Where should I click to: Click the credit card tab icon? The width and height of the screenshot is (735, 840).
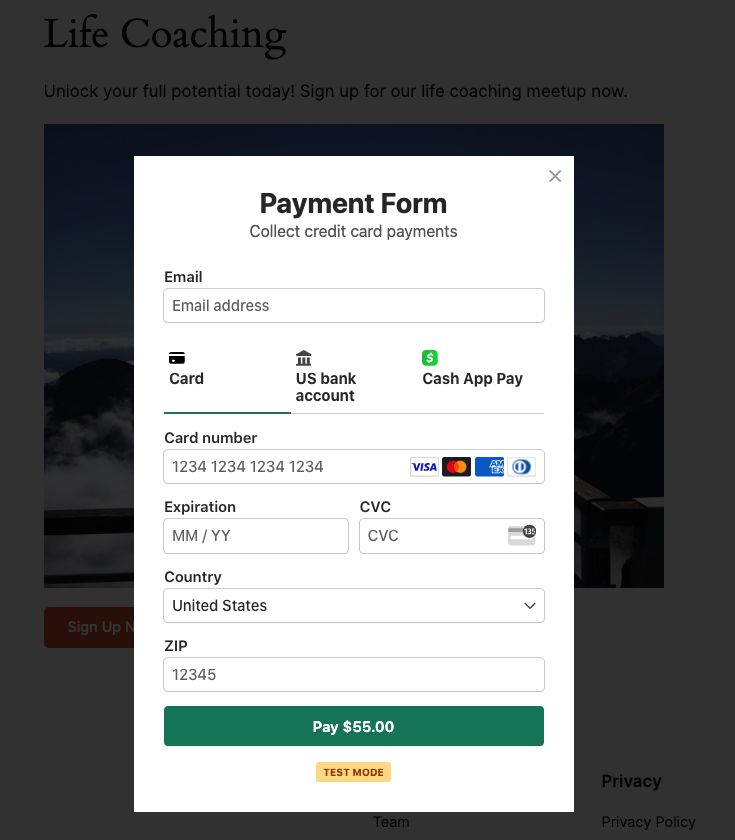click(177, 358)
